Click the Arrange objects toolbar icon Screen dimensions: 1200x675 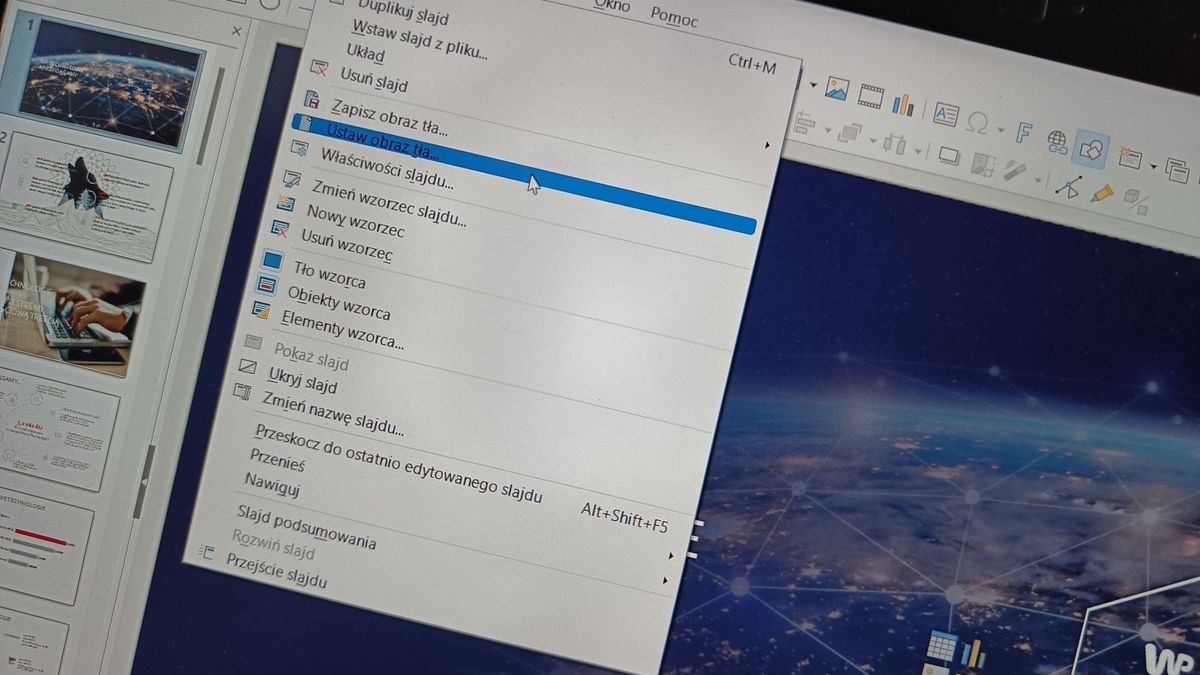pyautogui.click(x=850, y=133)
